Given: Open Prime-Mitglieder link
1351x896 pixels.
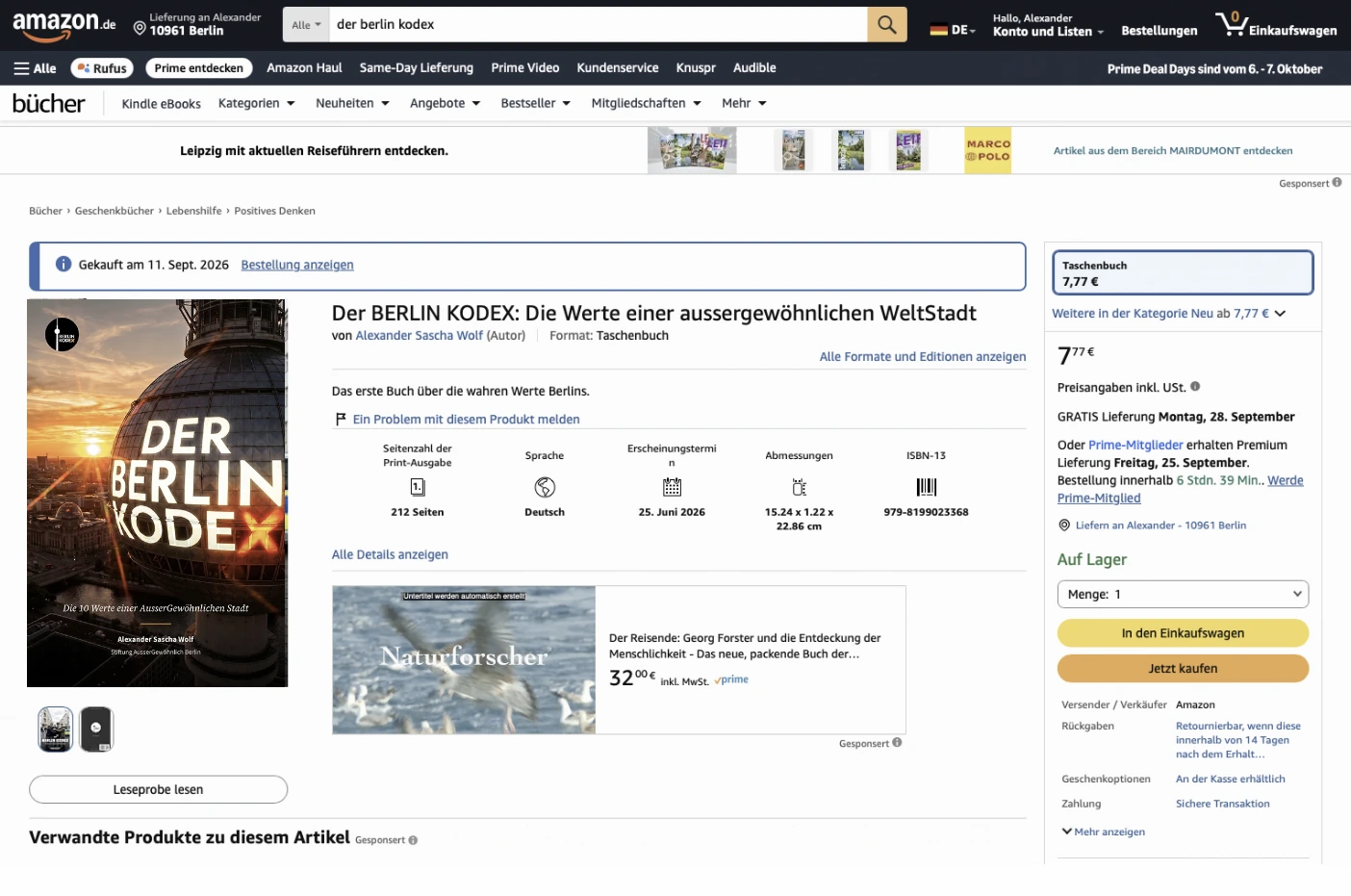Looking at the screenshot, I should click(x=1135, y=446).
